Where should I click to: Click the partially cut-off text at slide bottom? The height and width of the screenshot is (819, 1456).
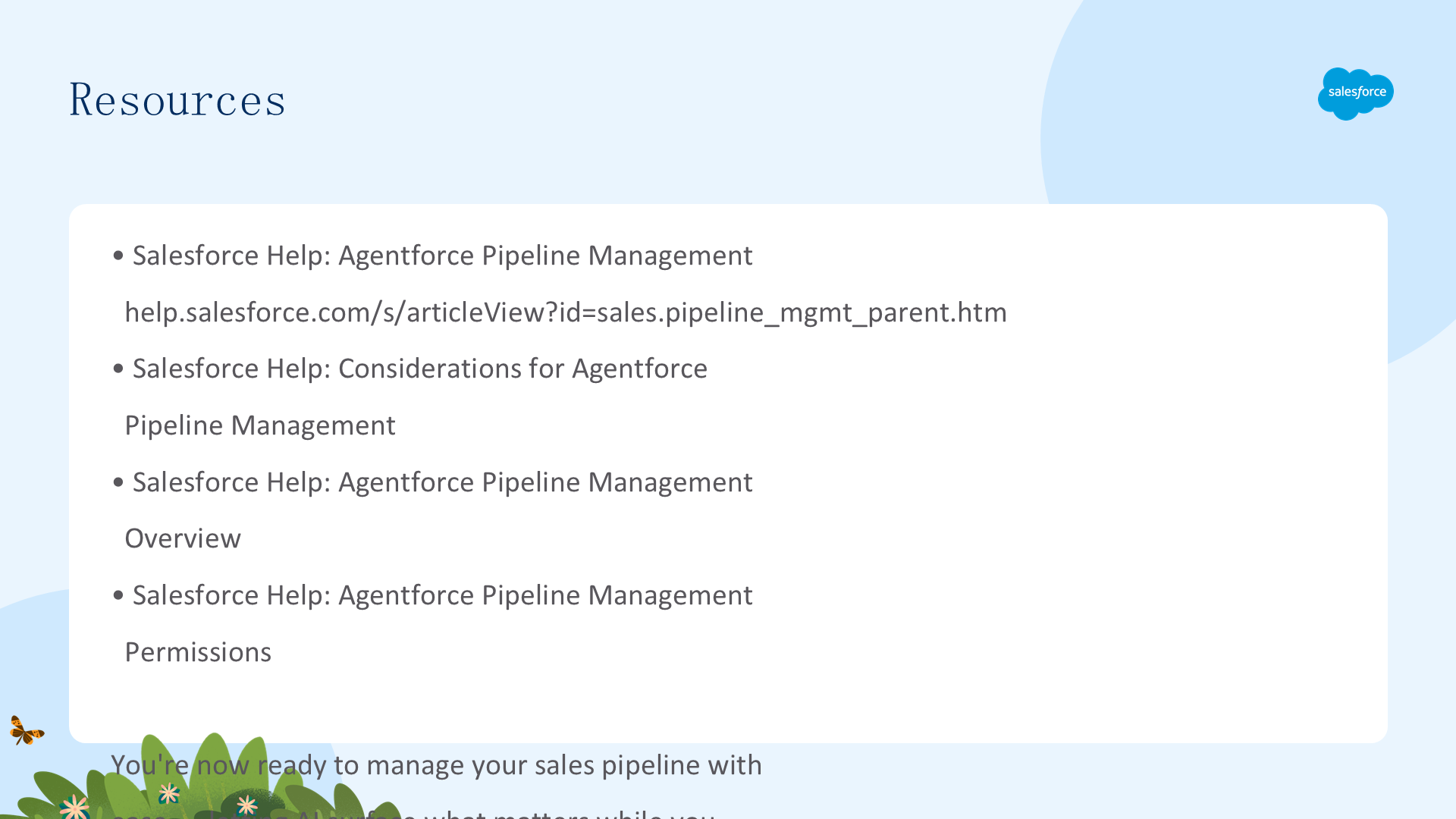coord(413,813)
